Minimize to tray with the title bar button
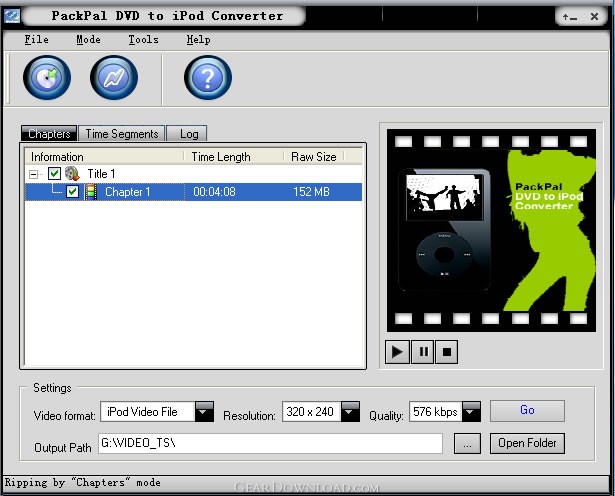 pos(570,17)
